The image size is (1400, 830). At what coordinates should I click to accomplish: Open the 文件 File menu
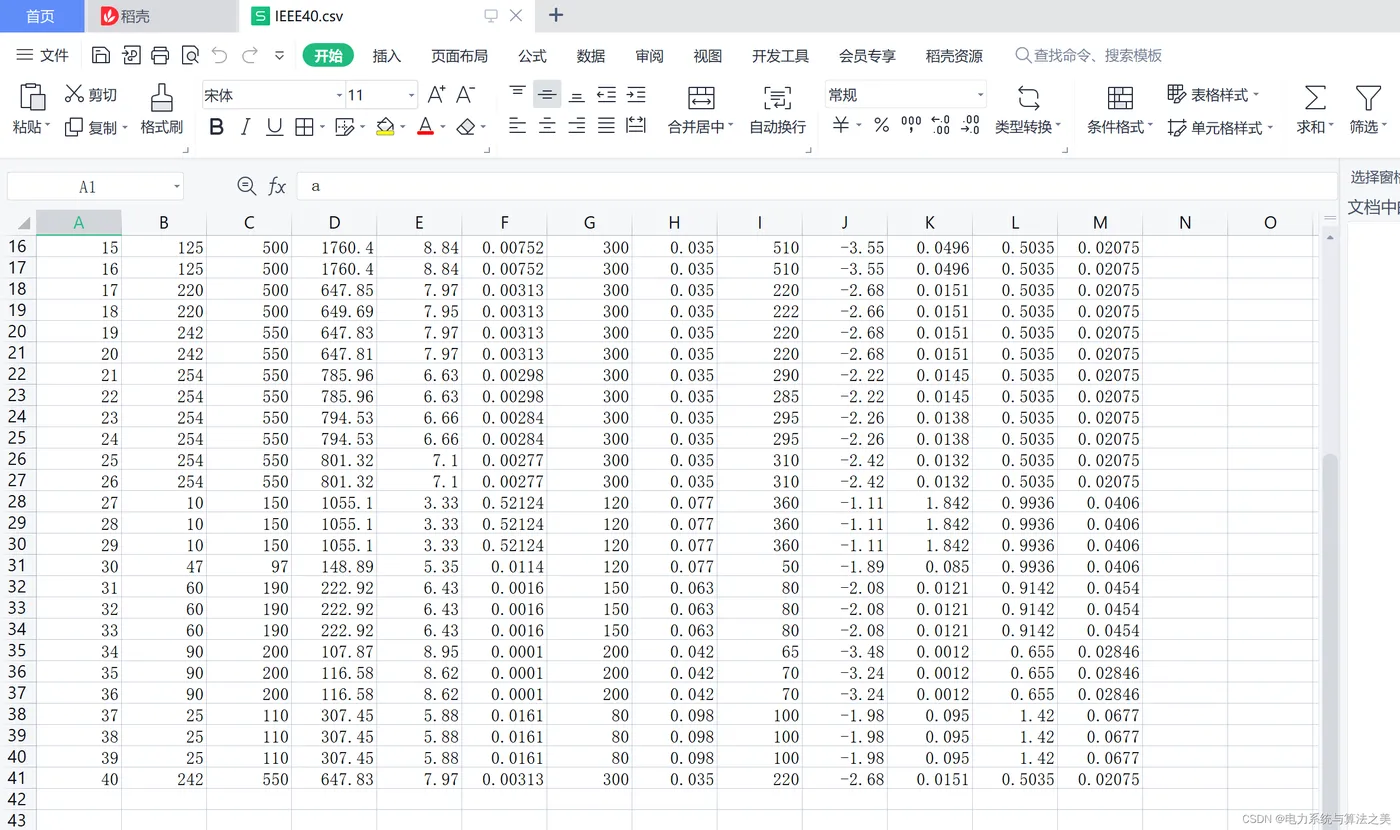point(43,55)
